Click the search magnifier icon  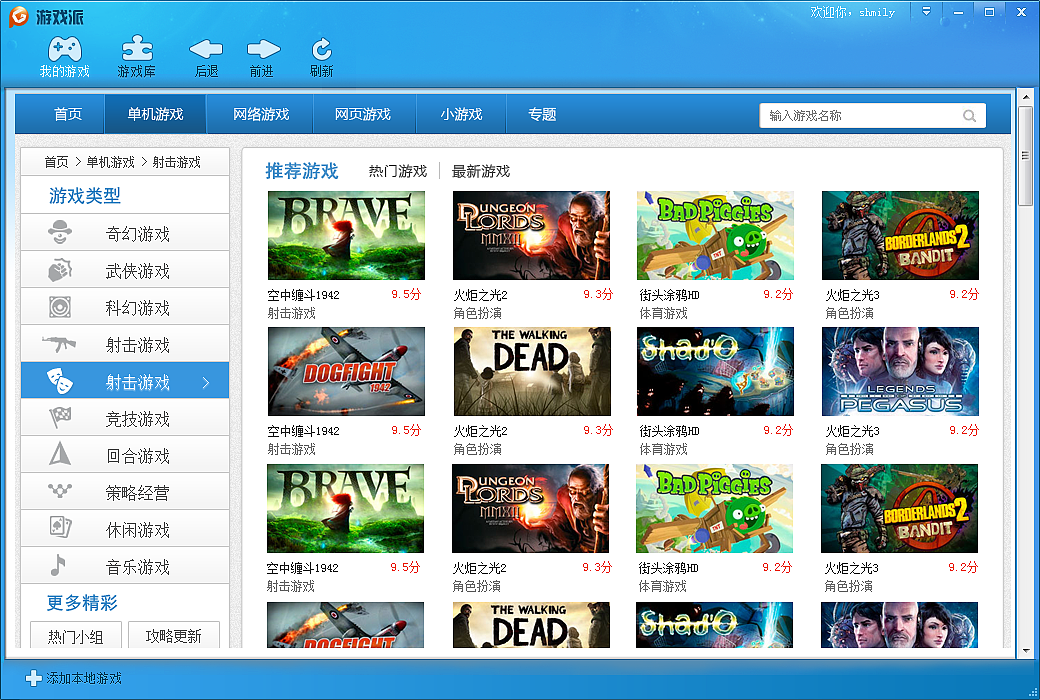tap(969, 116)
